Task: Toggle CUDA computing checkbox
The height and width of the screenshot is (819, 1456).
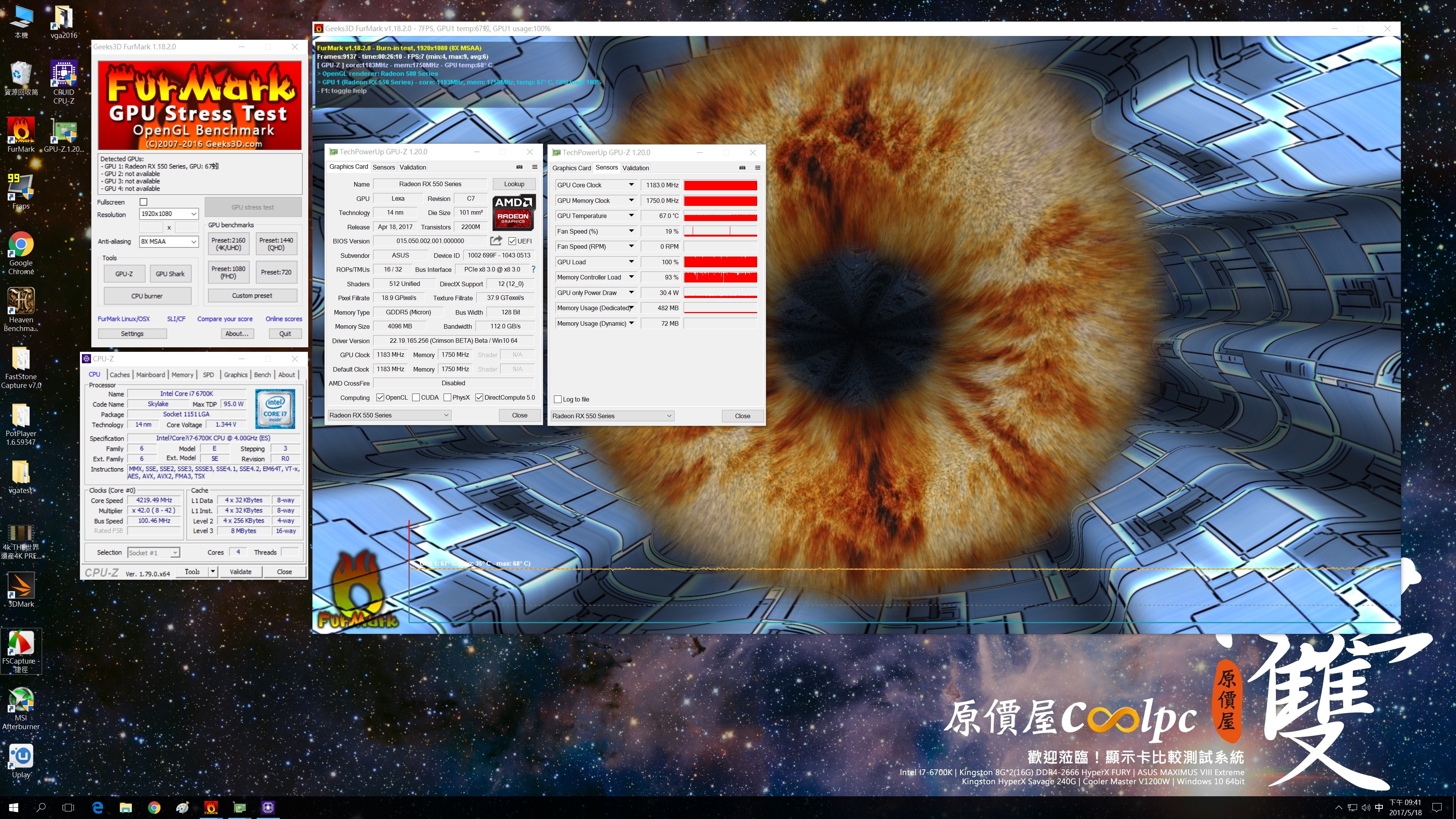Action: (416, 397)
